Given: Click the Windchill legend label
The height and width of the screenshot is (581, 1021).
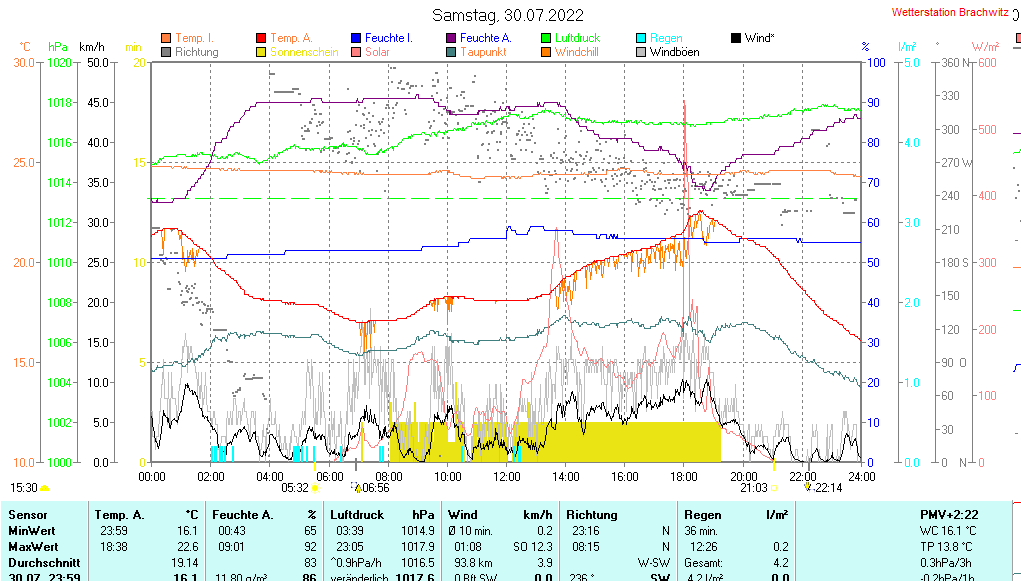Looking at the screenshot, I should [576, 52].
